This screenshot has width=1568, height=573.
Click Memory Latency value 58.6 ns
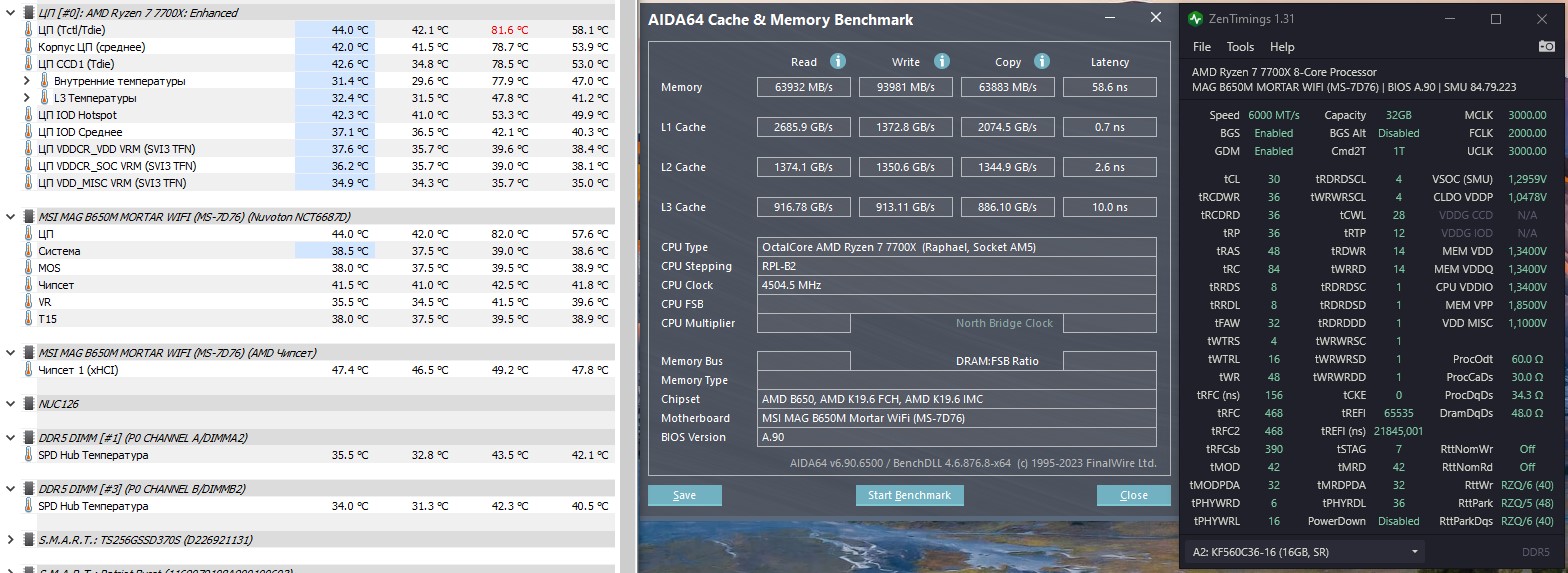pyautogui.click(x=1110, y=87)
